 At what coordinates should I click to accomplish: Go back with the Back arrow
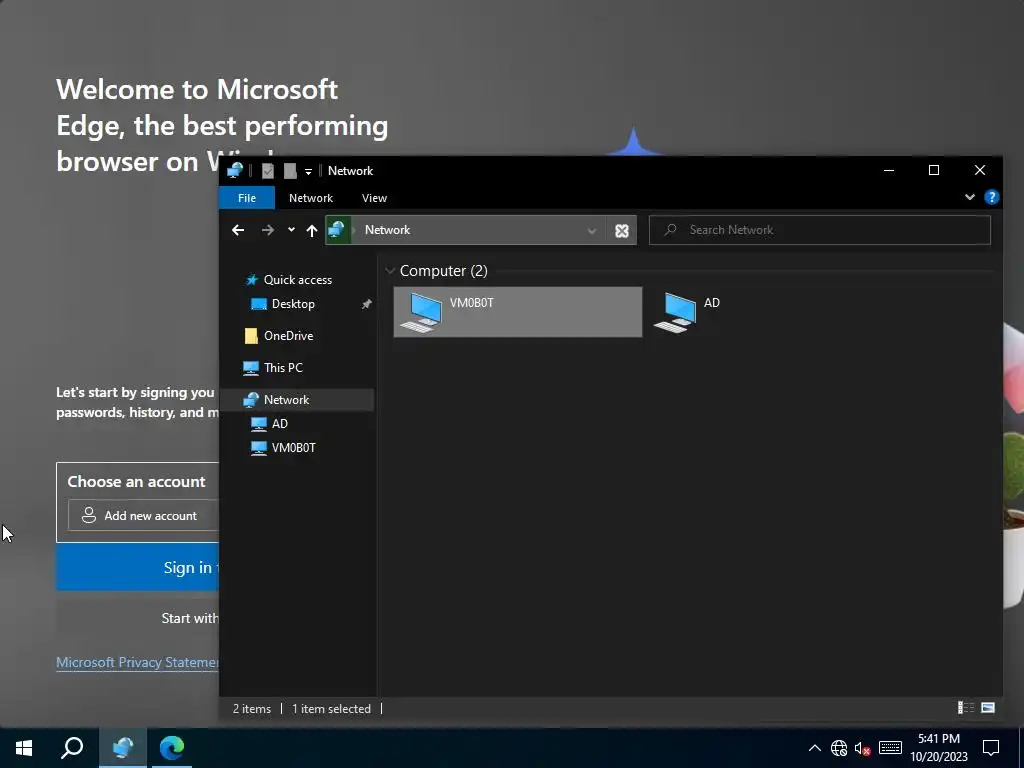[x=238, y=230]
